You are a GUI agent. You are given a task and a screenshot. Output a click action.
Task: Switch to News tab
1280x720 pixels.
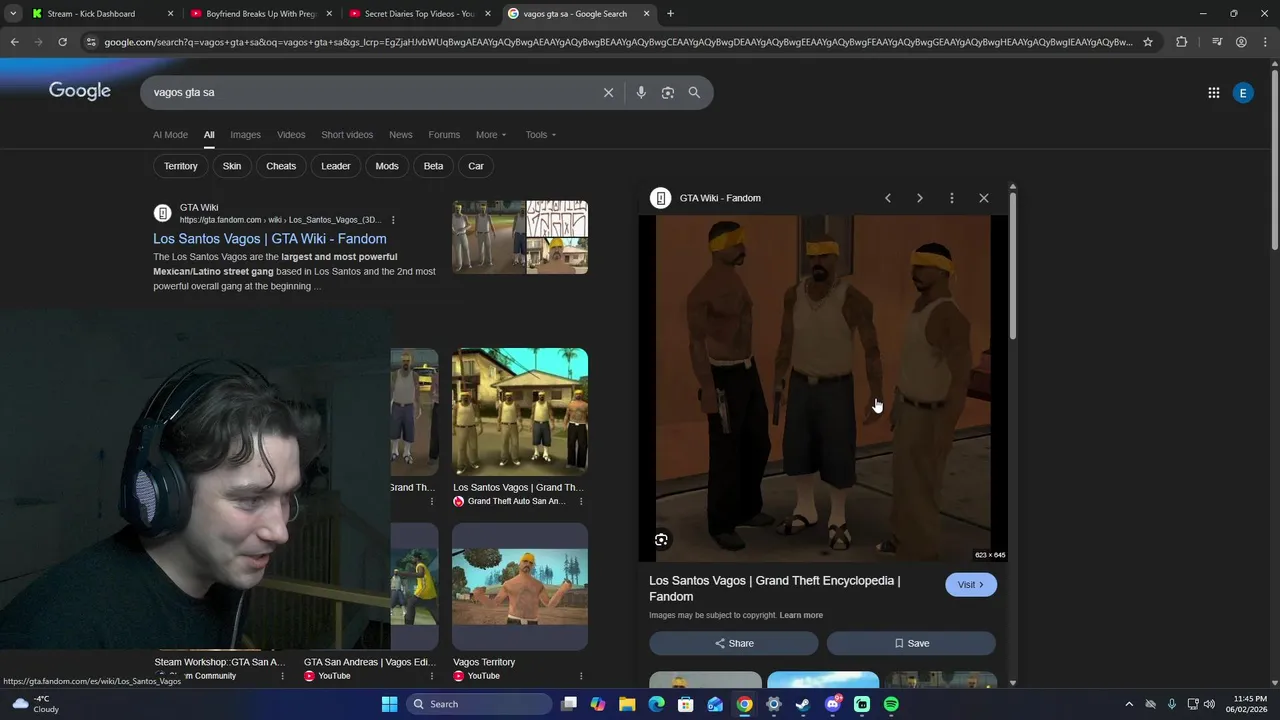point(400,135)
